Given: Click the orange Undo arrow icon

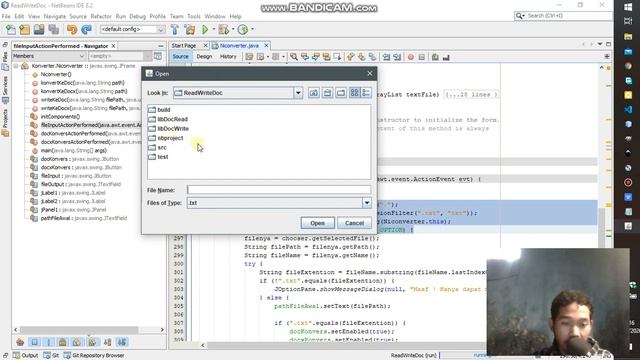Looking at the screenshot, I should [x=72, y=29].
